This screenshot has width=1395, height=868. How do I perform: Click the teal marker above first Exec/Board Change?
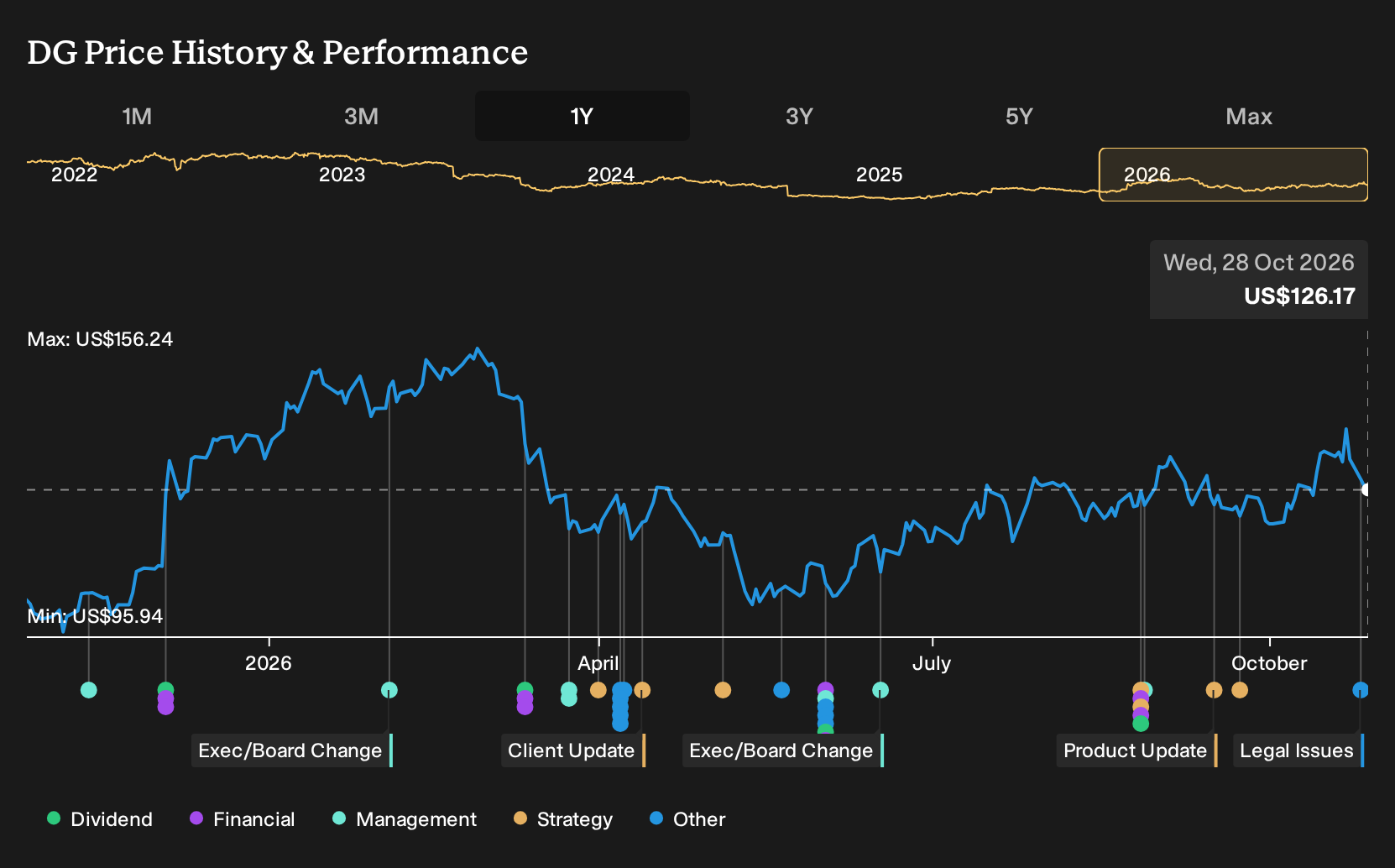coord(389,690)
